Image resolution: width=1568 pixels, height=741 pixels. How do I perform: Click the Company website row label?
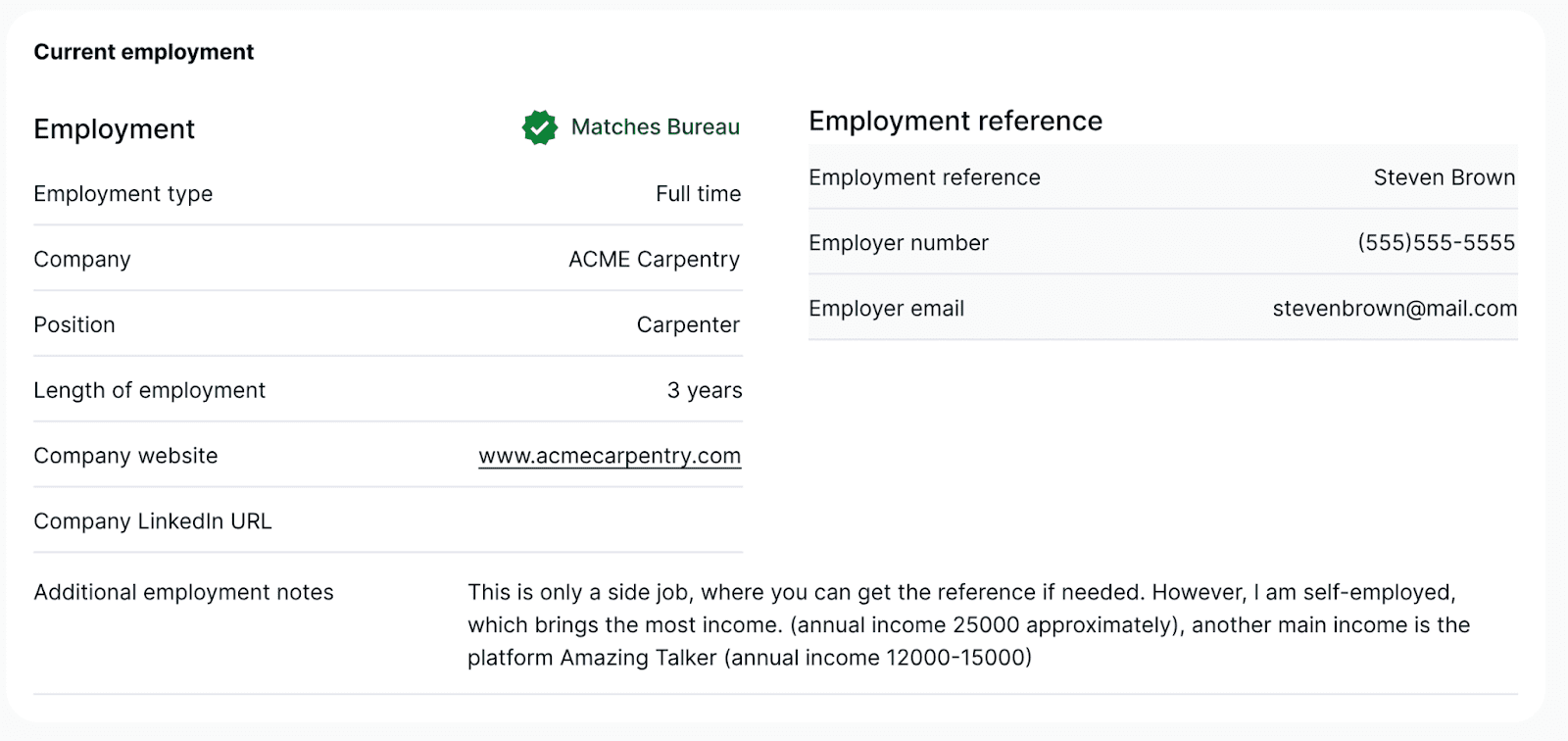coord(125,456)
